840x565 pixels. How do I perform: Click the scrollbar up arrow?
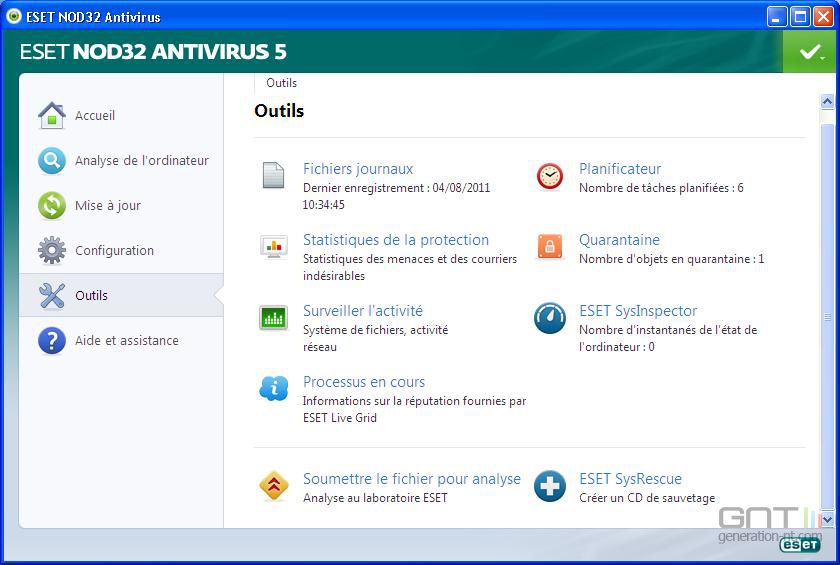(827, 101)
